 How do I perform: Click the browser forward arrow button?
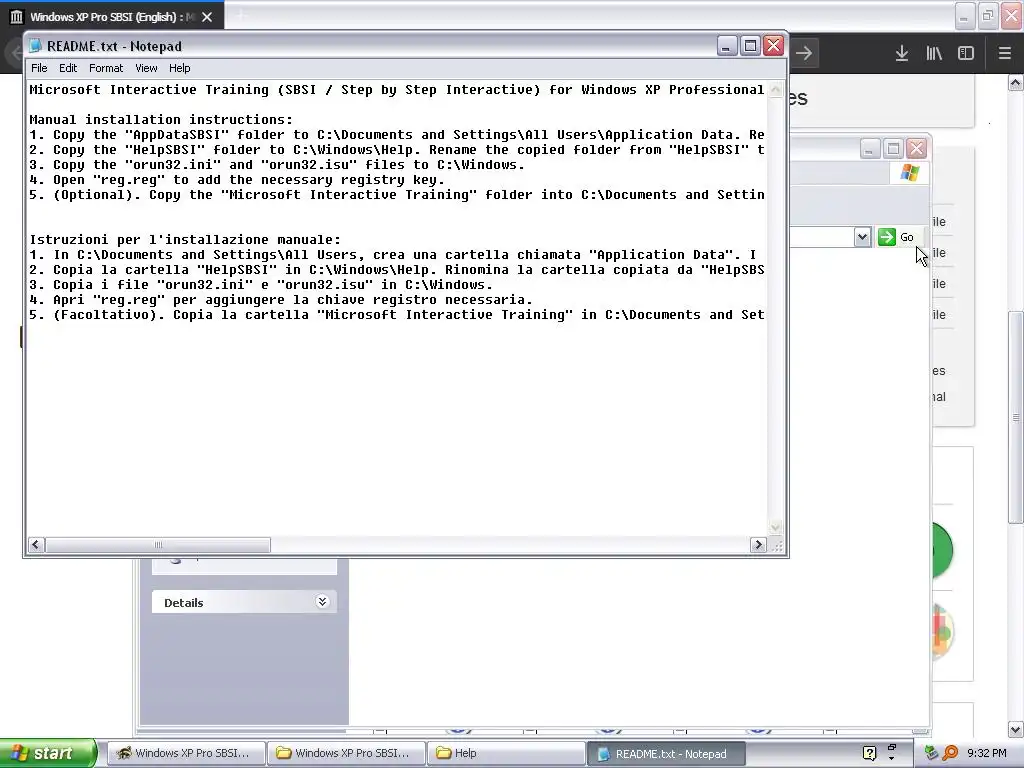tap(803, 53)
